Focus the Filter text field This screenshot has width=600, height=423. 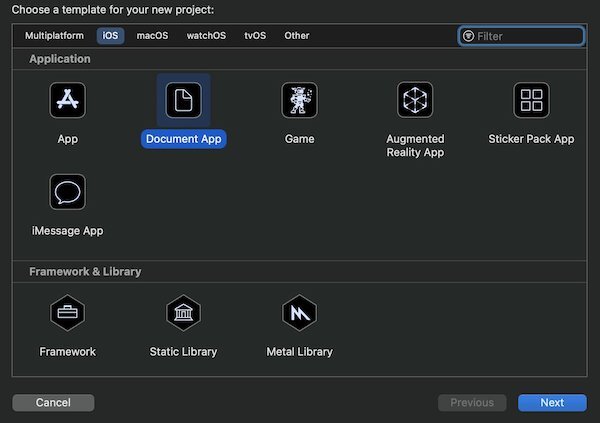[x=521, y=36]
